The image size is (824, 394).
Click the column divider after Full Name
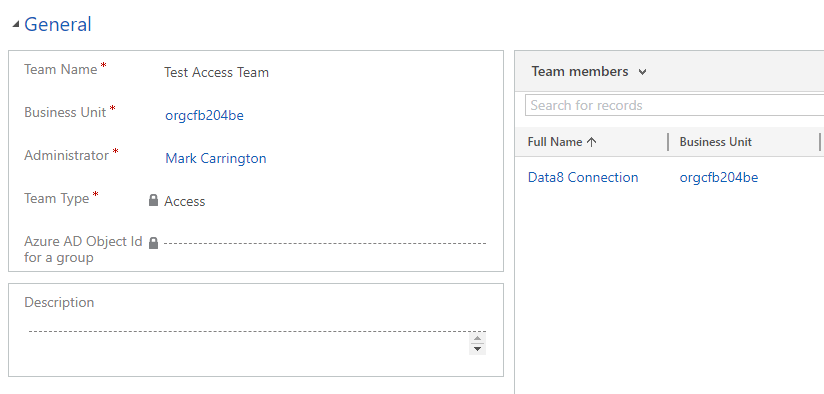(668, 142)
